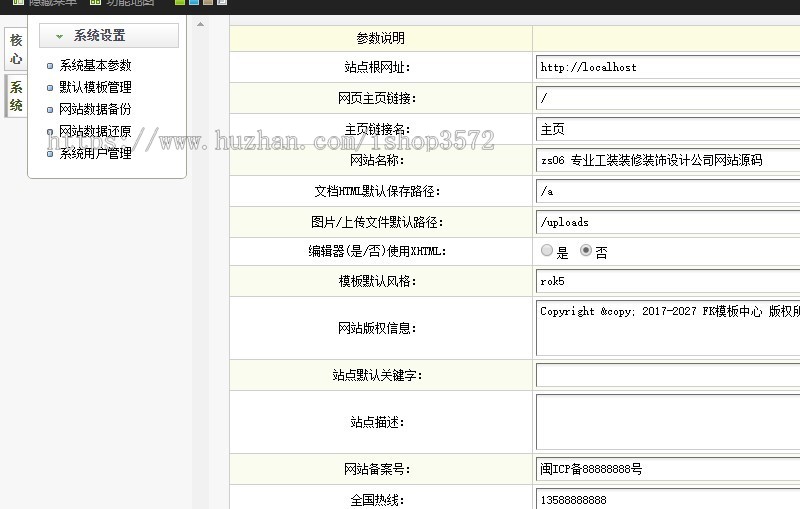Switch to the 核心 vertical tab
Viewport: 800px width, 509px height.
[16, 49]
